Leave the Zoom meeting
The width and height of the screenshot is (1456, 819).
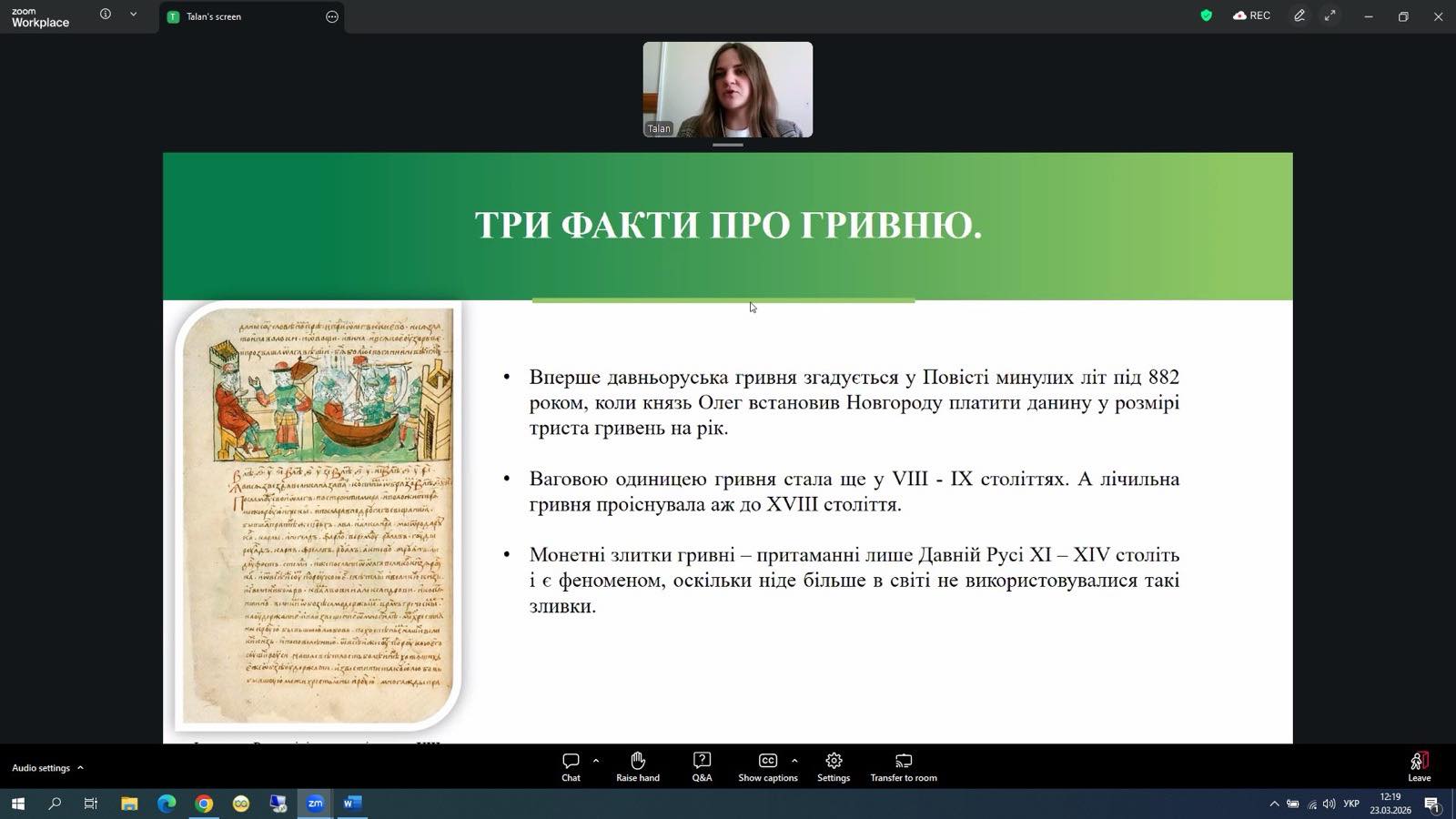tap(1419, 766)
